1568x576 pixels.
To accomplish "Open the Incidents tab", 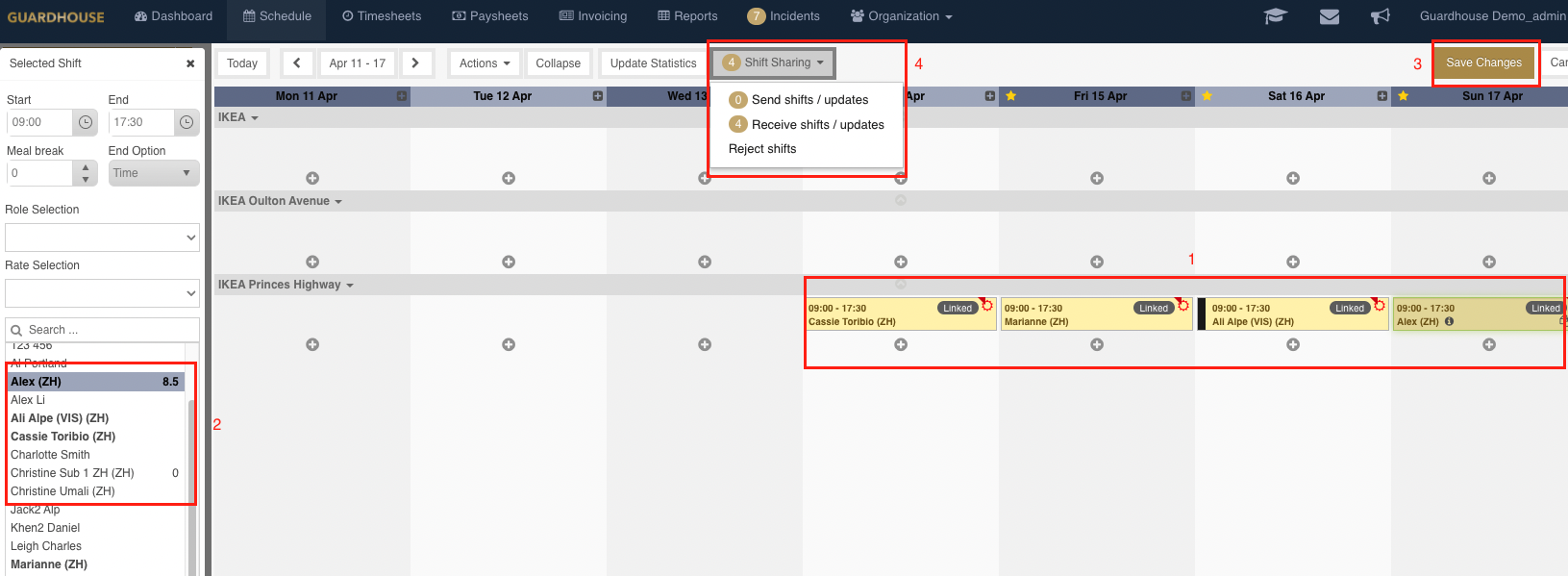I will coord(784,16).
